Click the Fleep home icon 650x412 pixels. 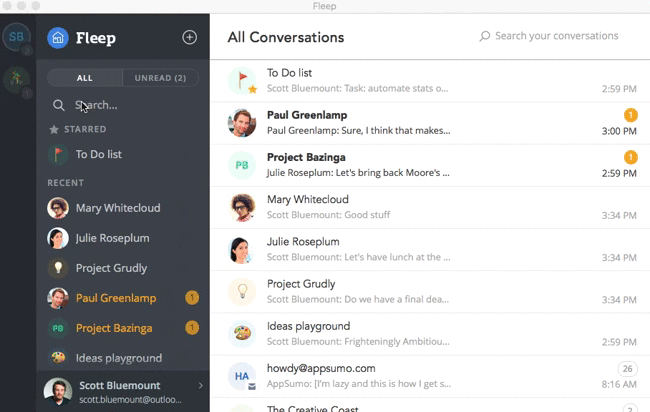(x=58, y=38)
